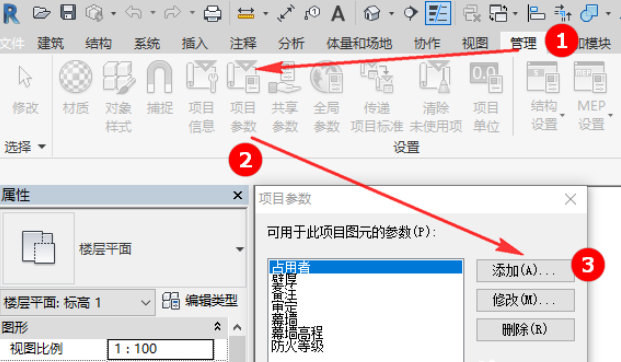Switch to the Structure (结构) tab
The width and height of the screenshot is (621, 362).
(x=98, y=43)
